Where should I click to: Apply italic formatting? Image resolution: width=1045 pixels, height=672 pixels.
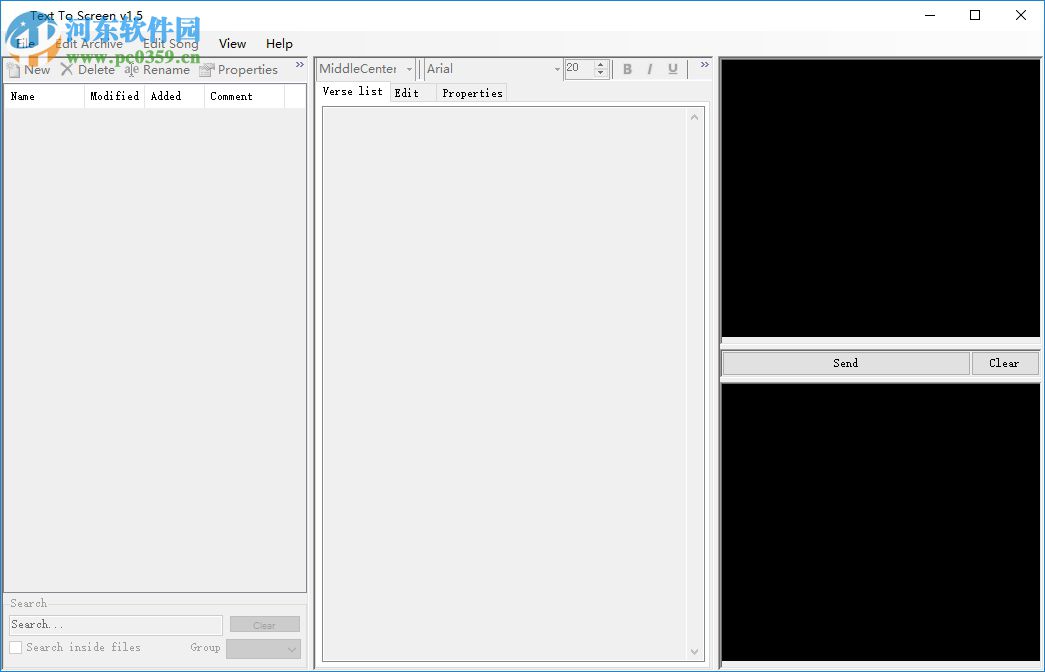650,69
